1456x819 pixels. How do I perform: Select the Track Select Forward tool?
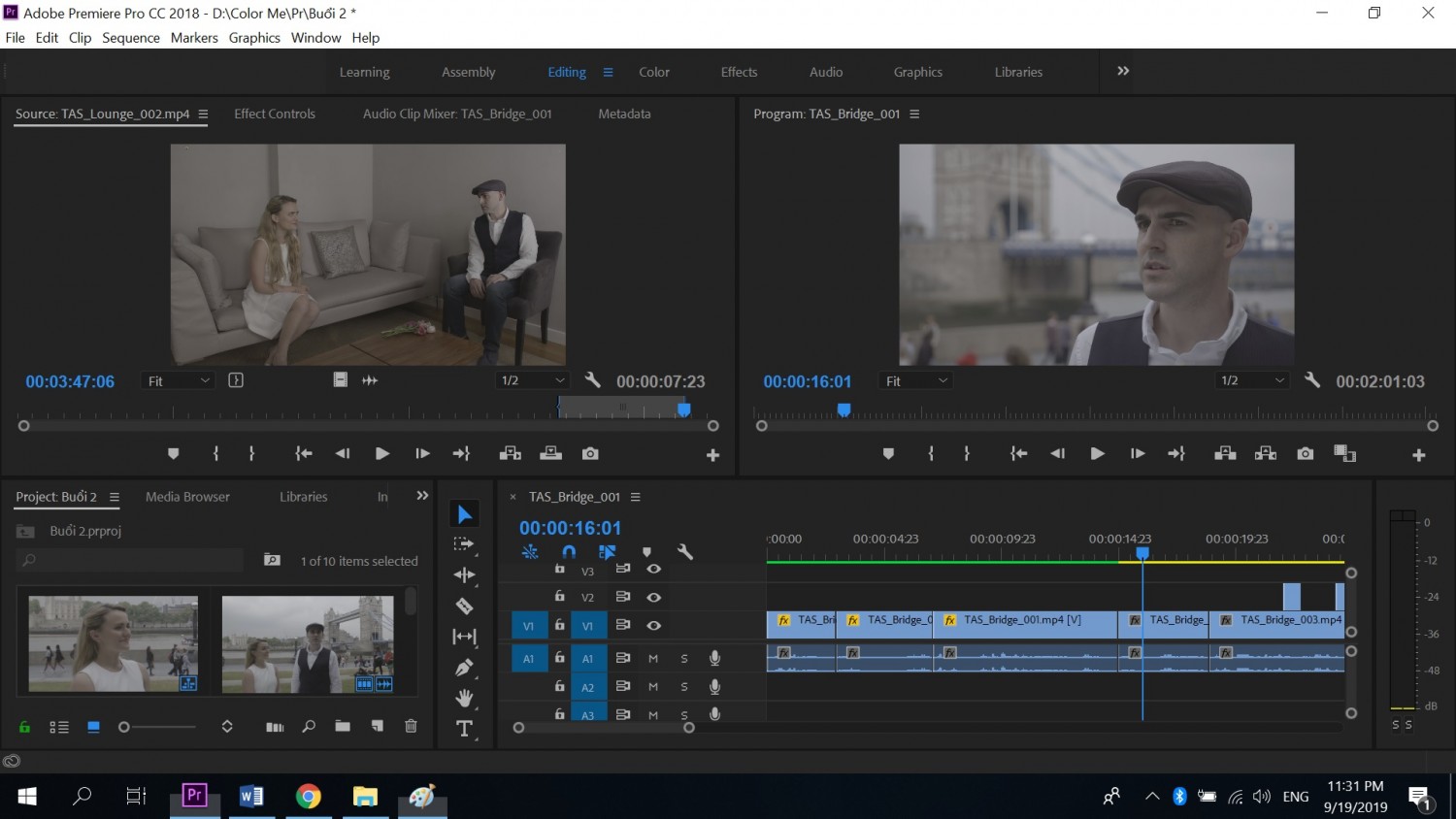pos(464,544)
